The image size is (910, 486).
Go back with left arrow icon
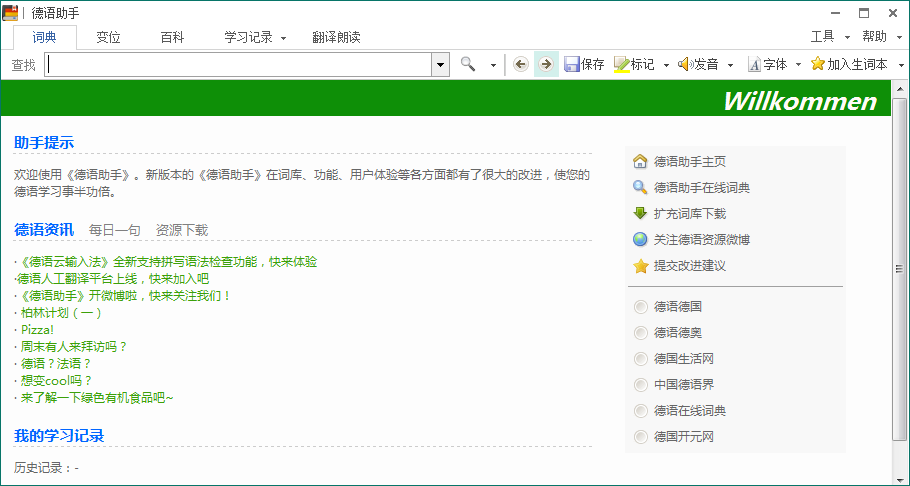coord(520,64)
